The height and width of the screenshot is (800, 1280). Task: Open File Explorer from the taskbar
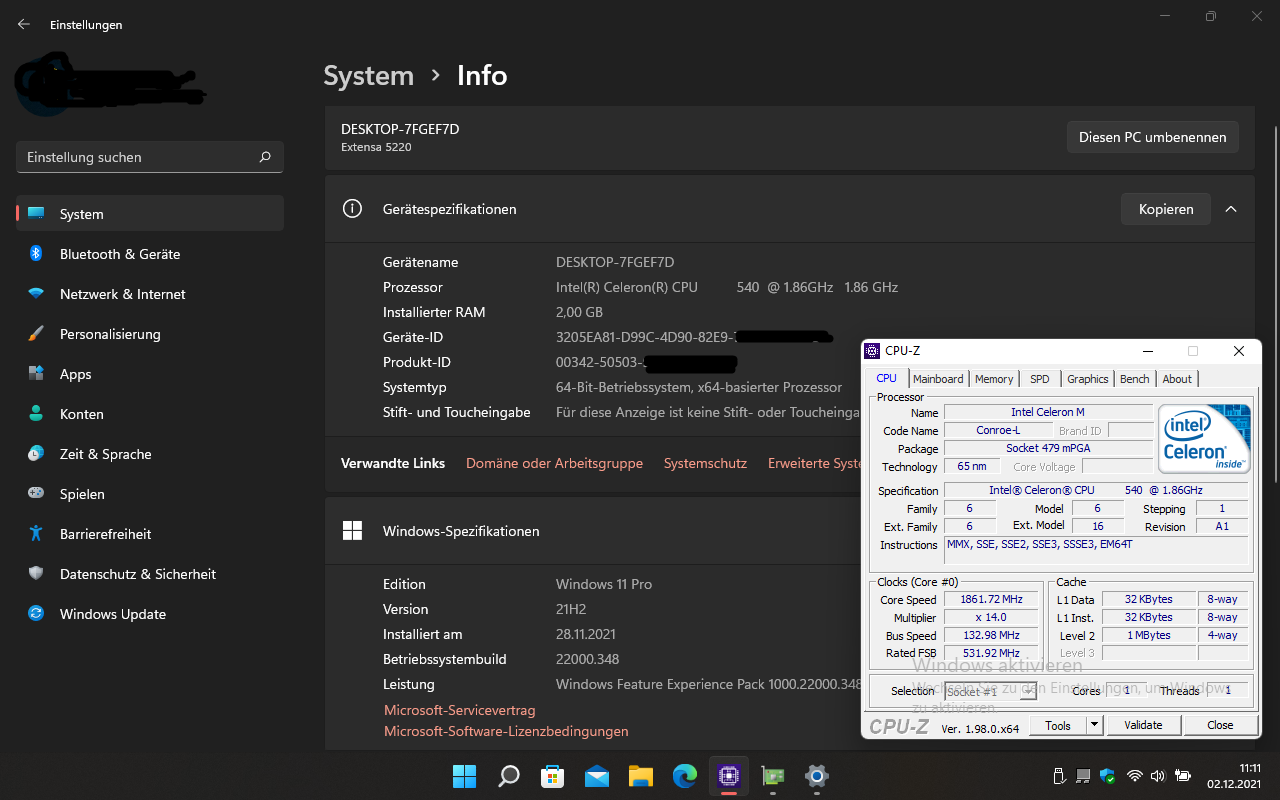coord(640,776)
